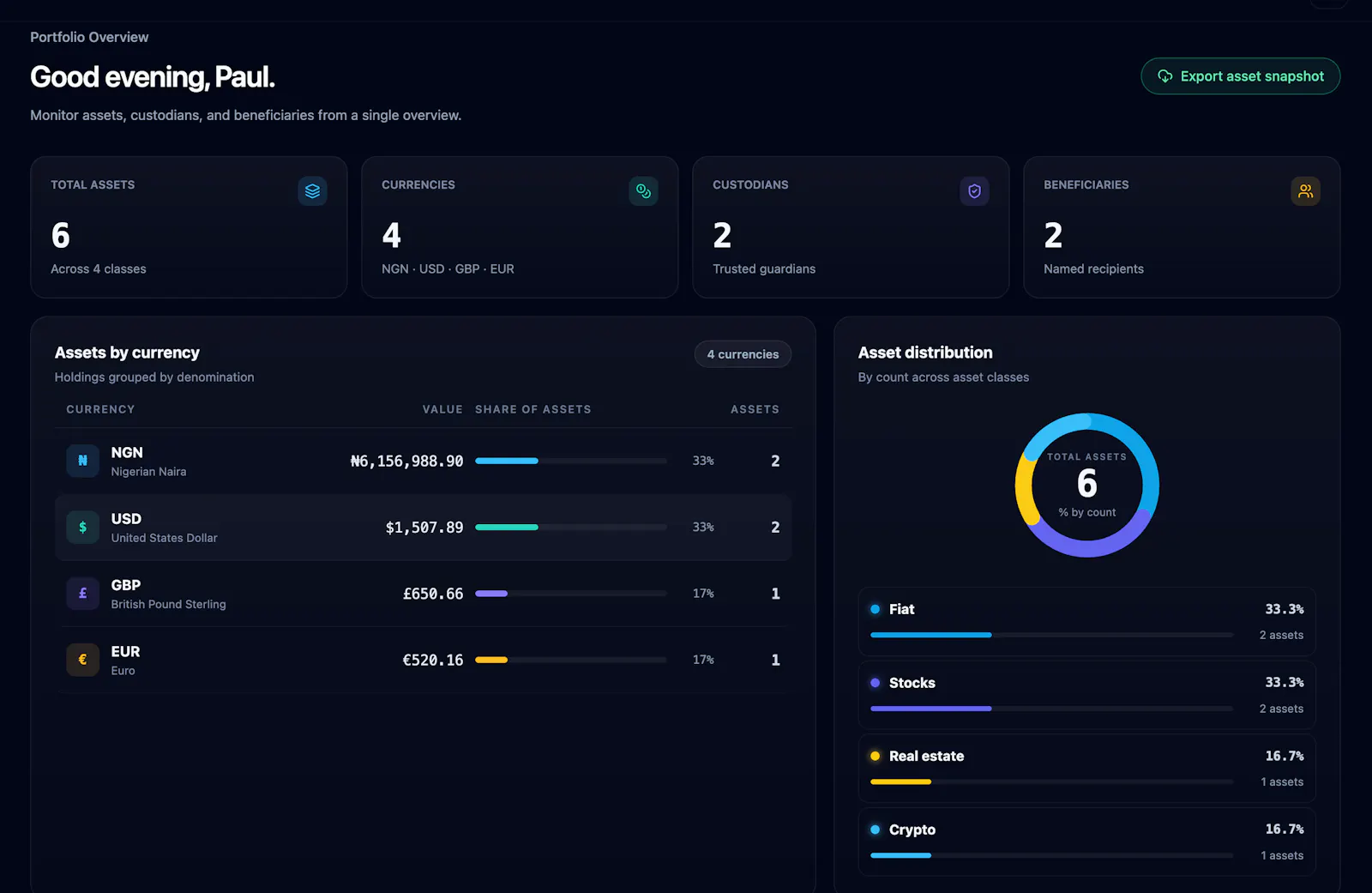The width and height of the screenshot is (1372, 893).
Task: Click the NGN share of assets bar
Action: pos(571,461)
